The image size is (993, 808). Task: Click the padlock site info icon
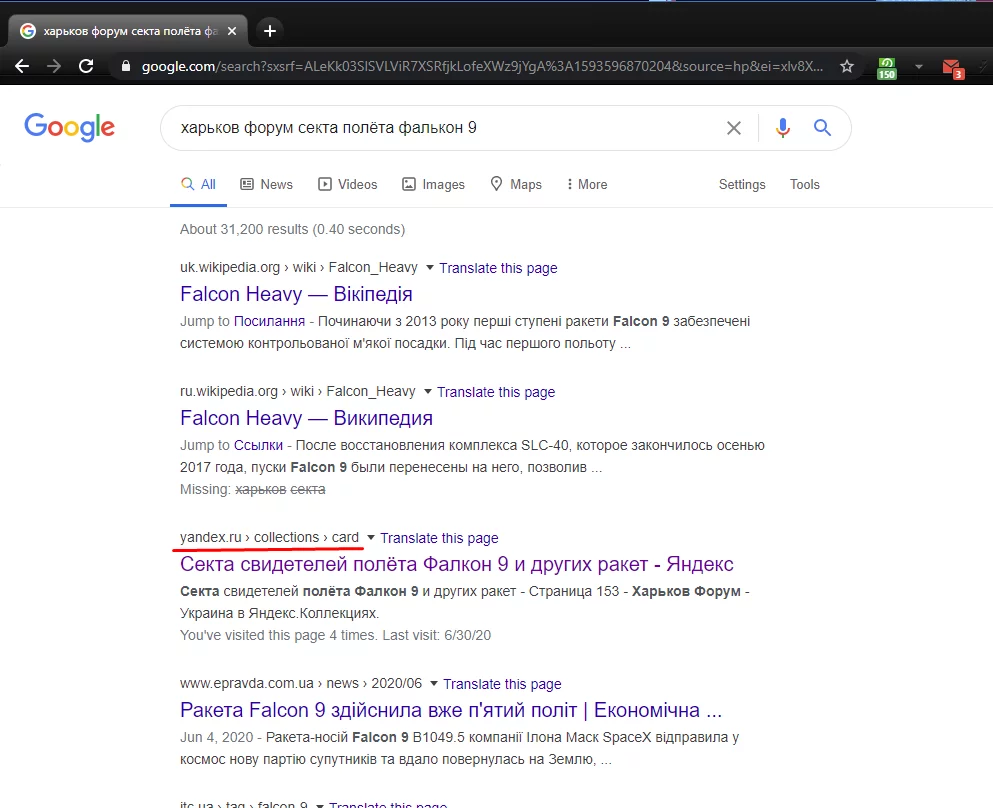point(125,66)
